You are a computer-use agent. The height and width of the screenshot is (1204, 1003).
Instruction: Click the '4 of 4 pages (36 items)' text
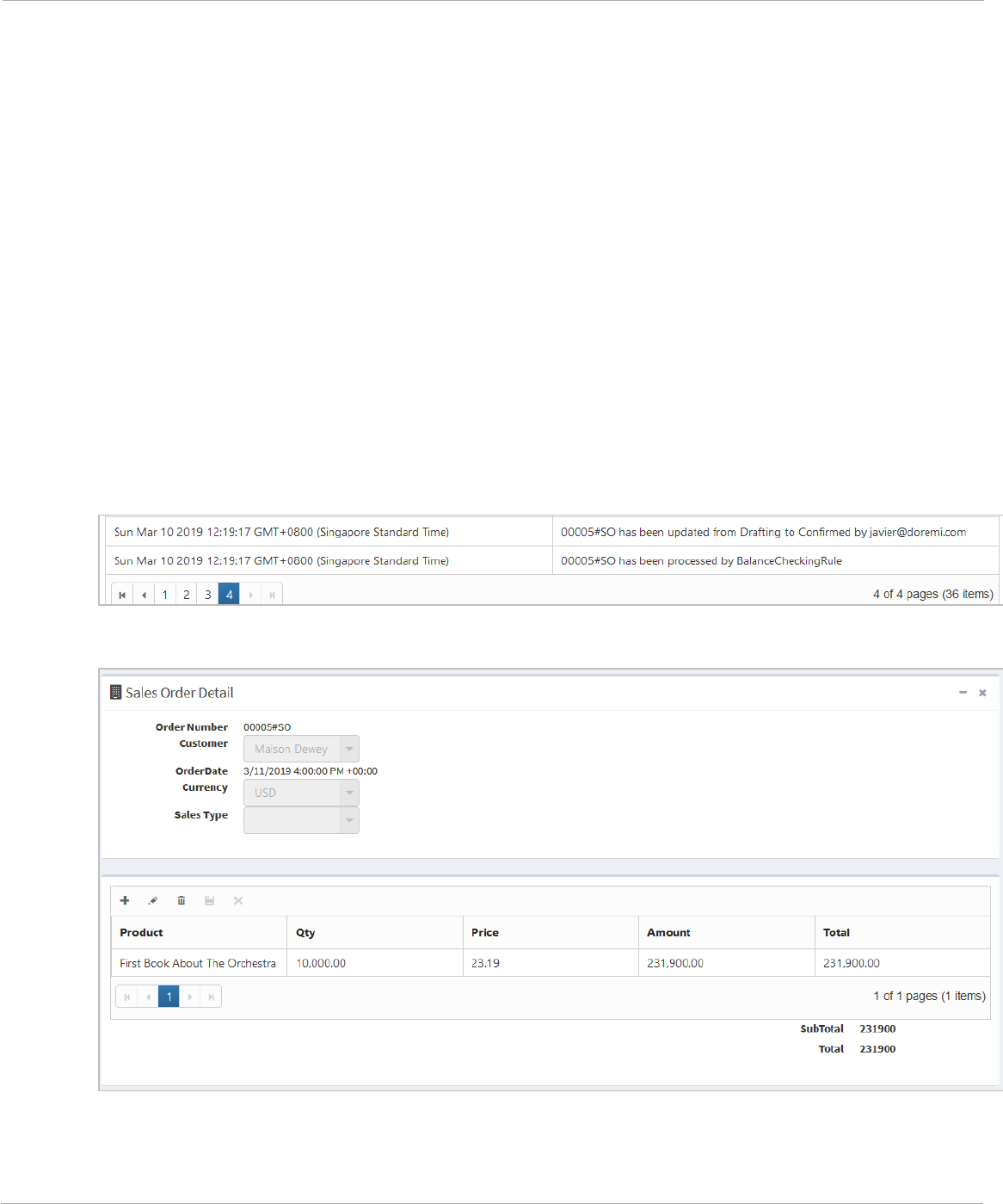click(933, 595)
